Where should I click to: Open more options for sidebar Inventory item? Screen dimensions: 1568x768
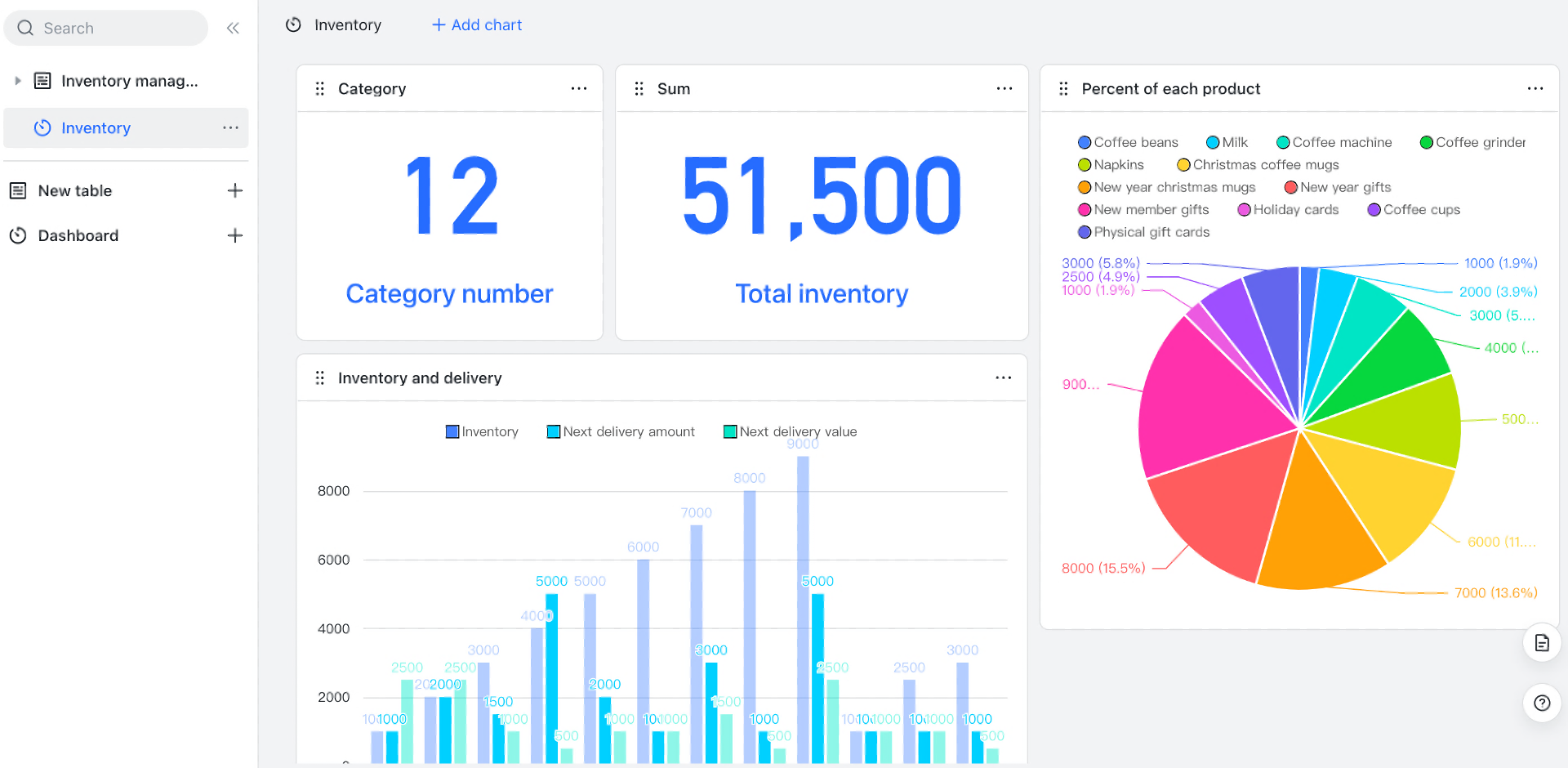click(x=231, y=128)
